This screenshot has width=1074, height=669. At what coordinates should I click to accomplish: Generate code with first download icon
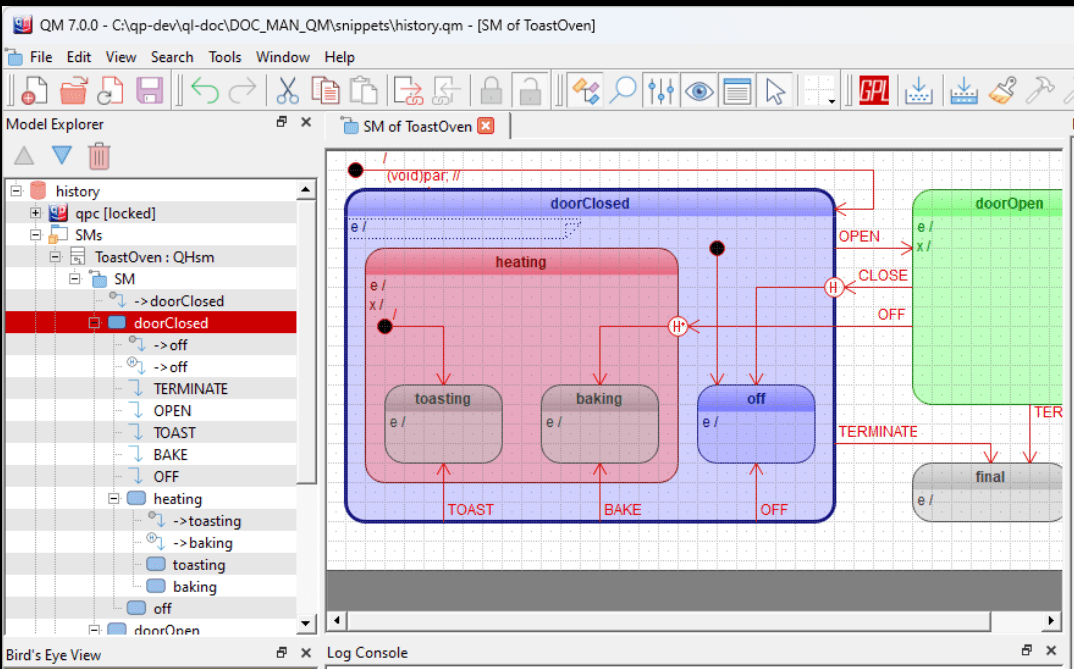point(919,90)
